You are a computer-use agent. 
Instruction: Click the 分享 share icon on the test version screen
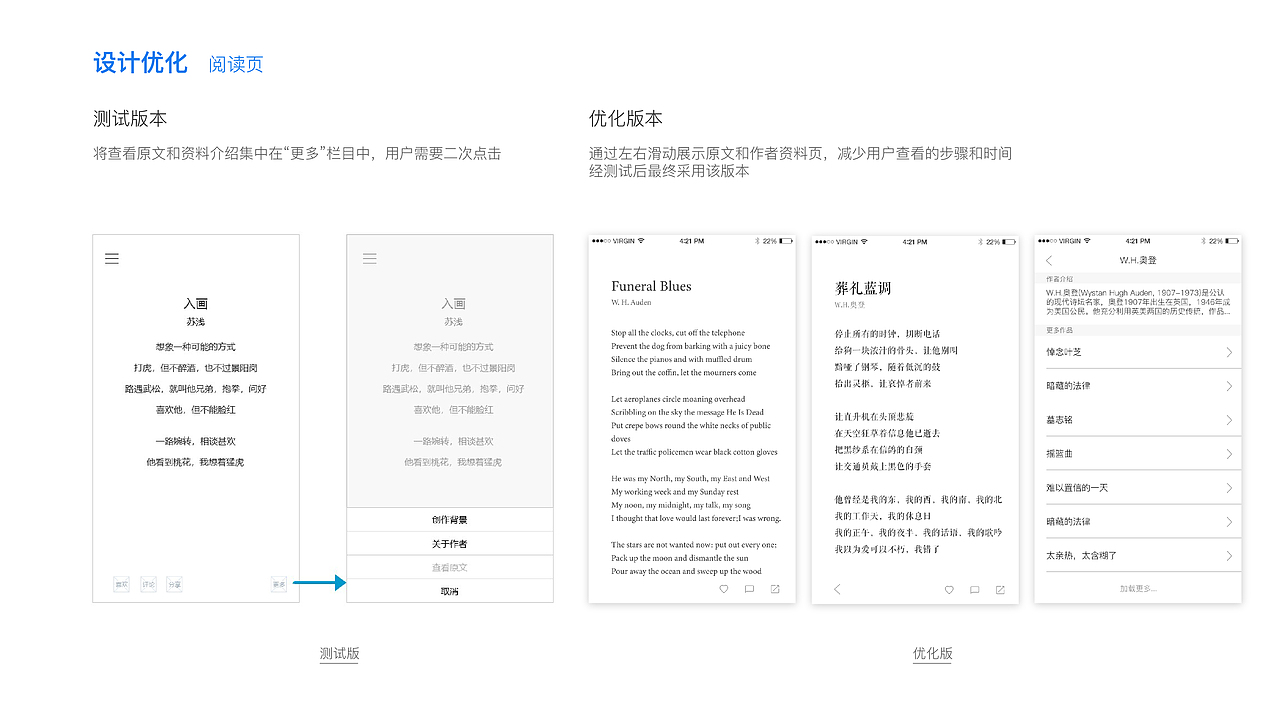175,584
